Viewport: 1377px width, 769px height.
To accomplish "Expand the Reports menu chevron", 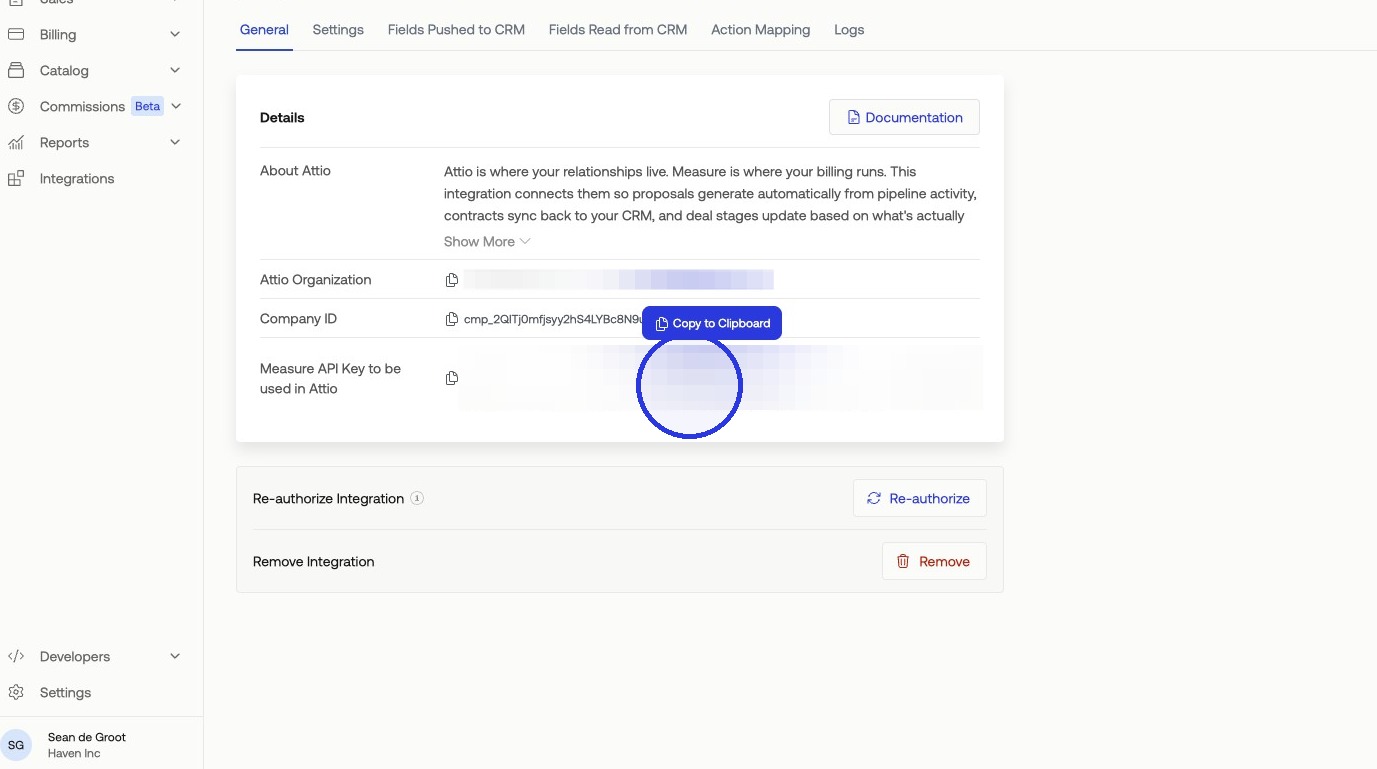I will [175, 142].
